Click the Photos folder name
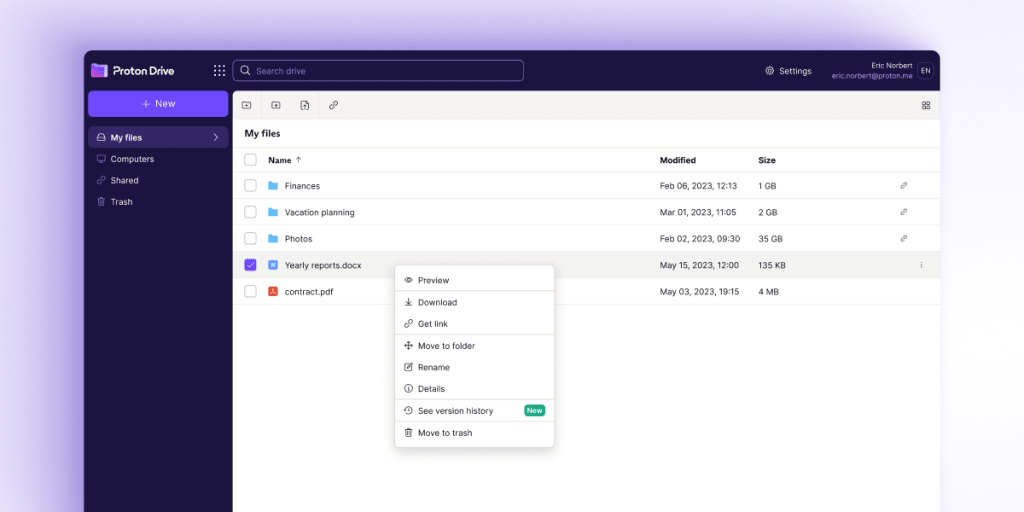1024x512 pixels. click(x=298, y=238)
